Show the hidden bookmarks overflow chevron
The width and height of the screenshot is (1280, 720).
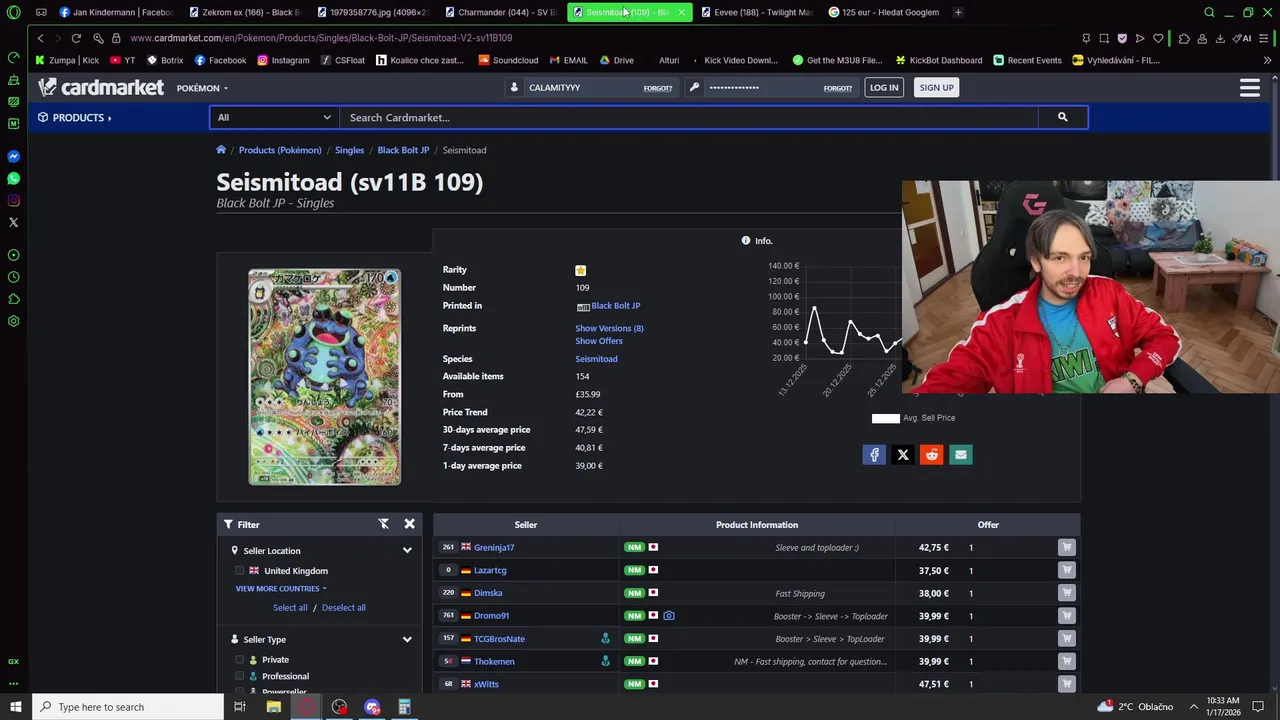click(1267, 60)
